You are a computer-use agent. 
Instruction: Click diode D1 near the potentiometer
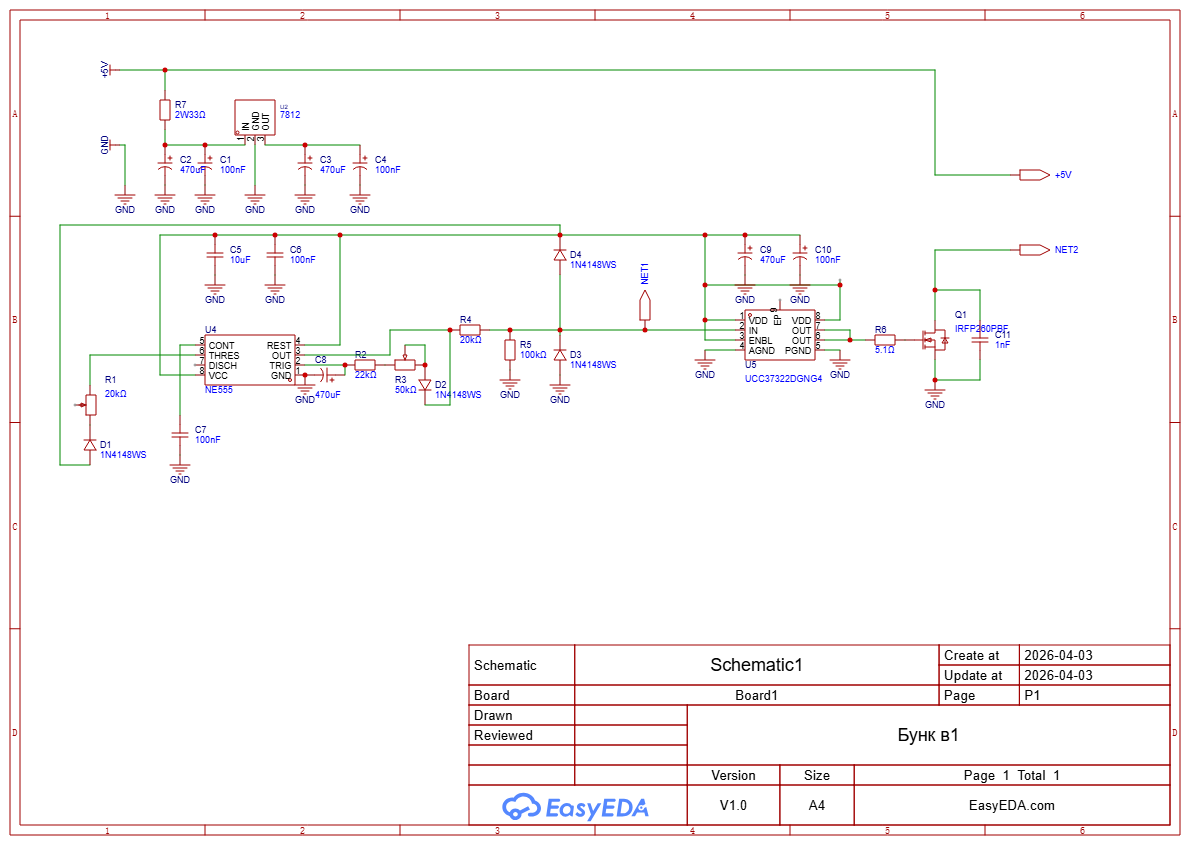[91, 445]
